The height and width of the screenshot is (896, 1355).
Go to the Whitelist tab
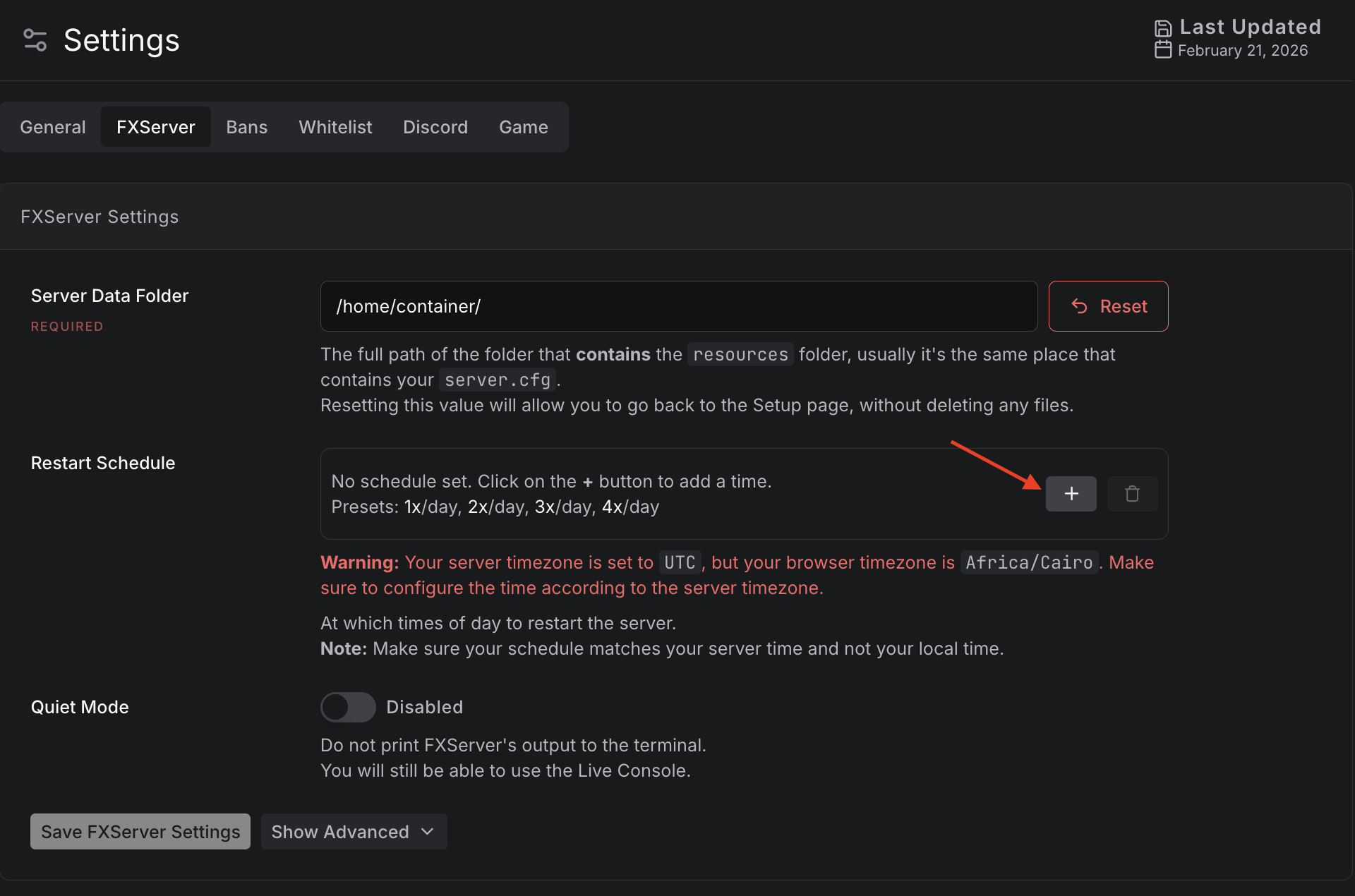click(335, 127)
